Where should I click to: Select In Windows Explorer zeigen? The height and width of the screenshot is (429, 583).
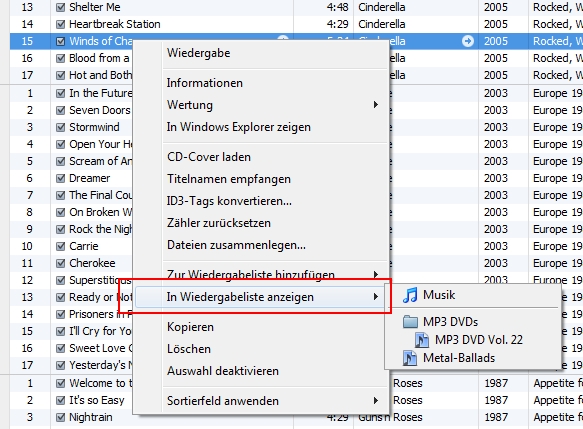(238, 127)
